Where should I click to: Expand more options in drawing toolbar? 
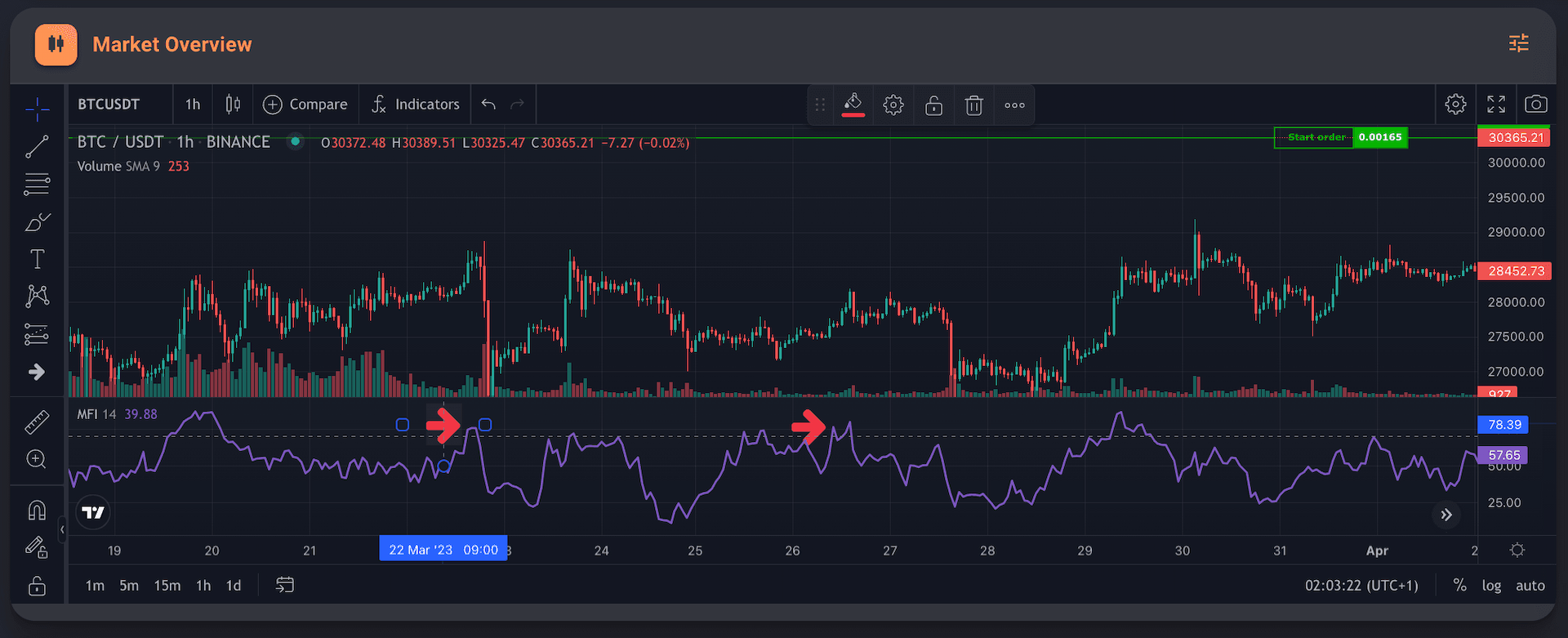[1014, 105]
